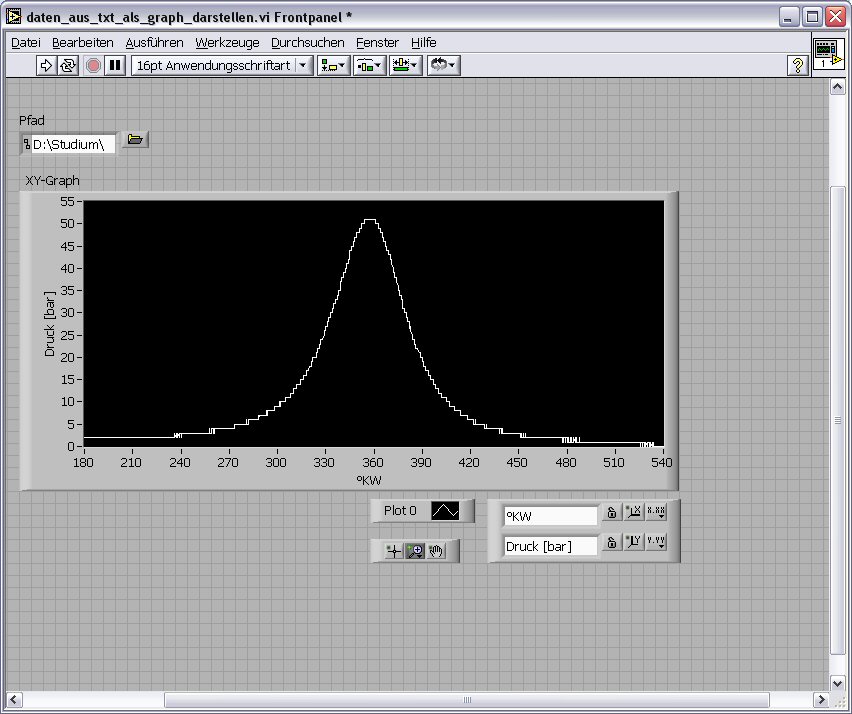Open the Ausführen menu

tap(154, 42)
